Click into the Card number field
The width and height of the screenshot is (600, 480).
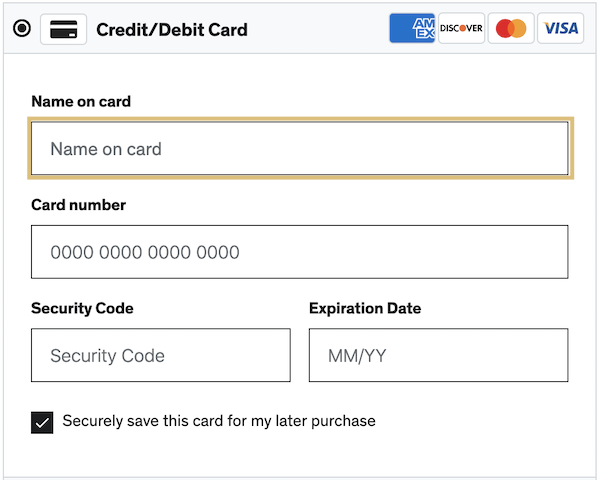[x=300, y=252]
